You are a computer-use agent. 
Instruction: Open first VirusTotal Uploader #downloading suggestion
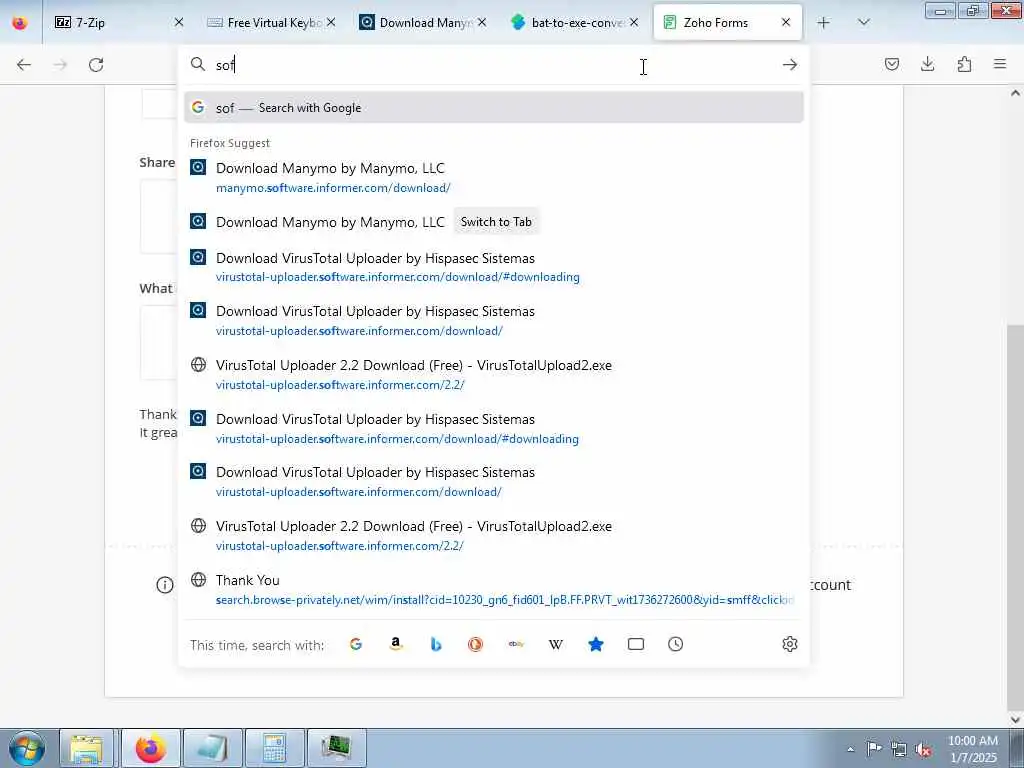point(494,267)
